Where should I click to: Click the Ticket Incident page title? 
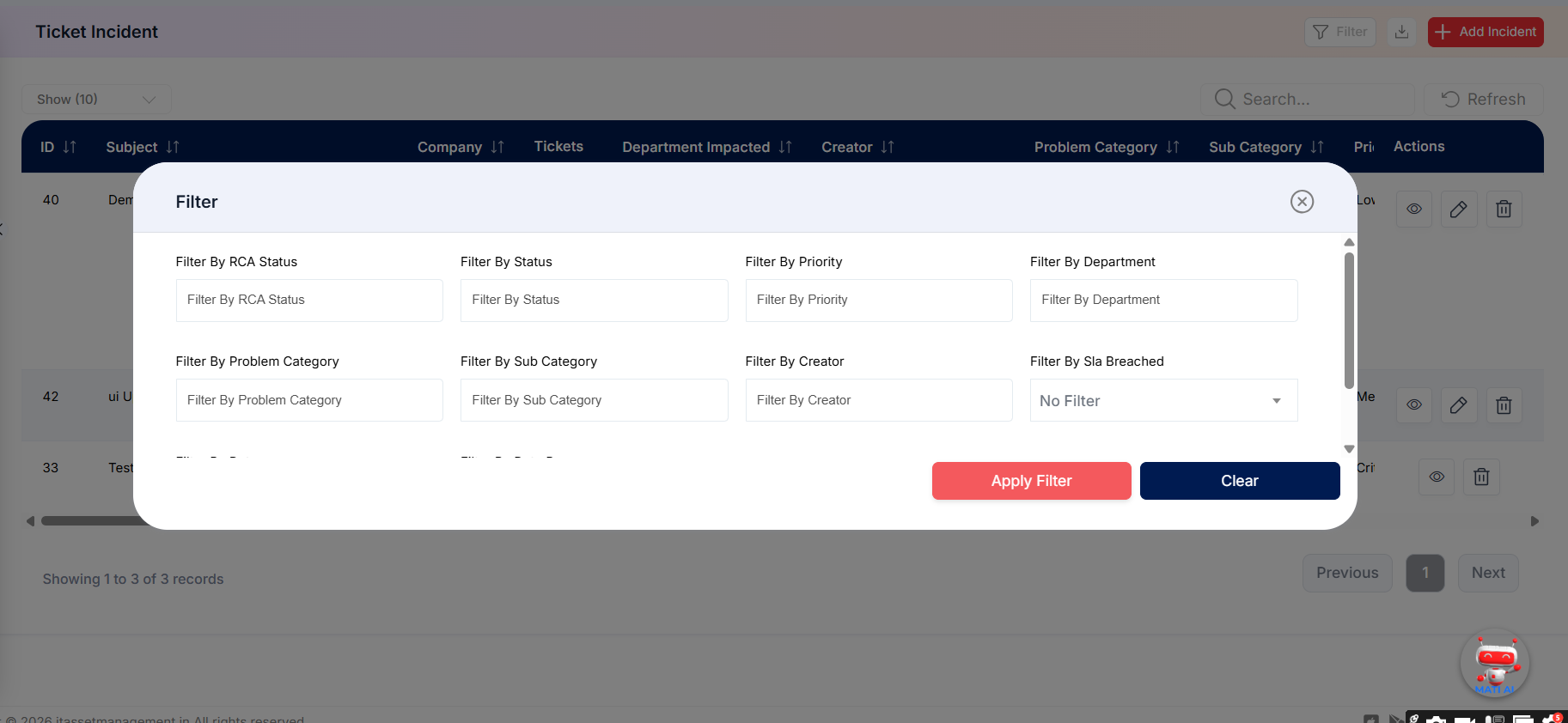[96, 32]
